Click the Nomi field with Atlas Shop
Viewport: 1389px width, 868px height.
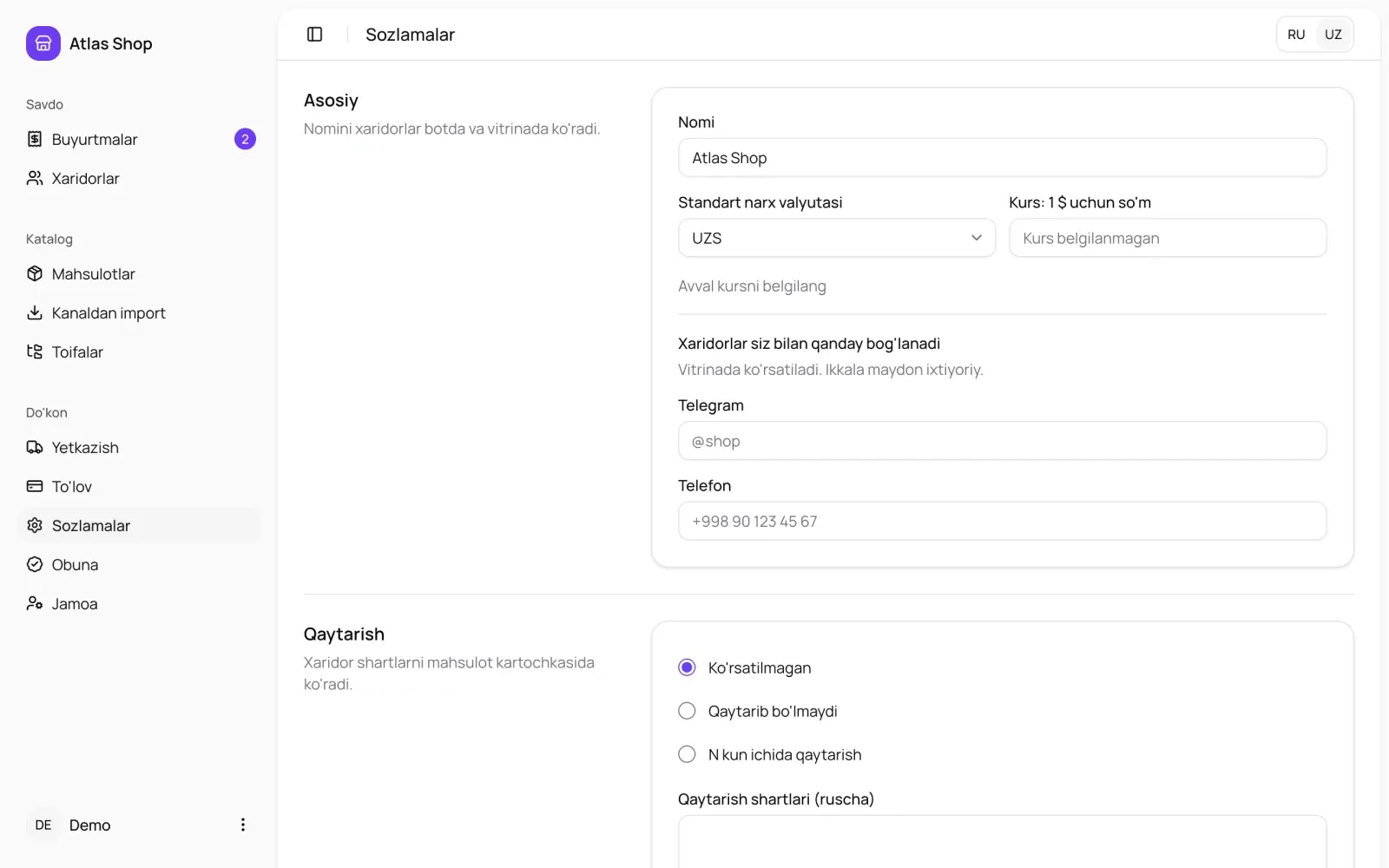pos(1002,158)
